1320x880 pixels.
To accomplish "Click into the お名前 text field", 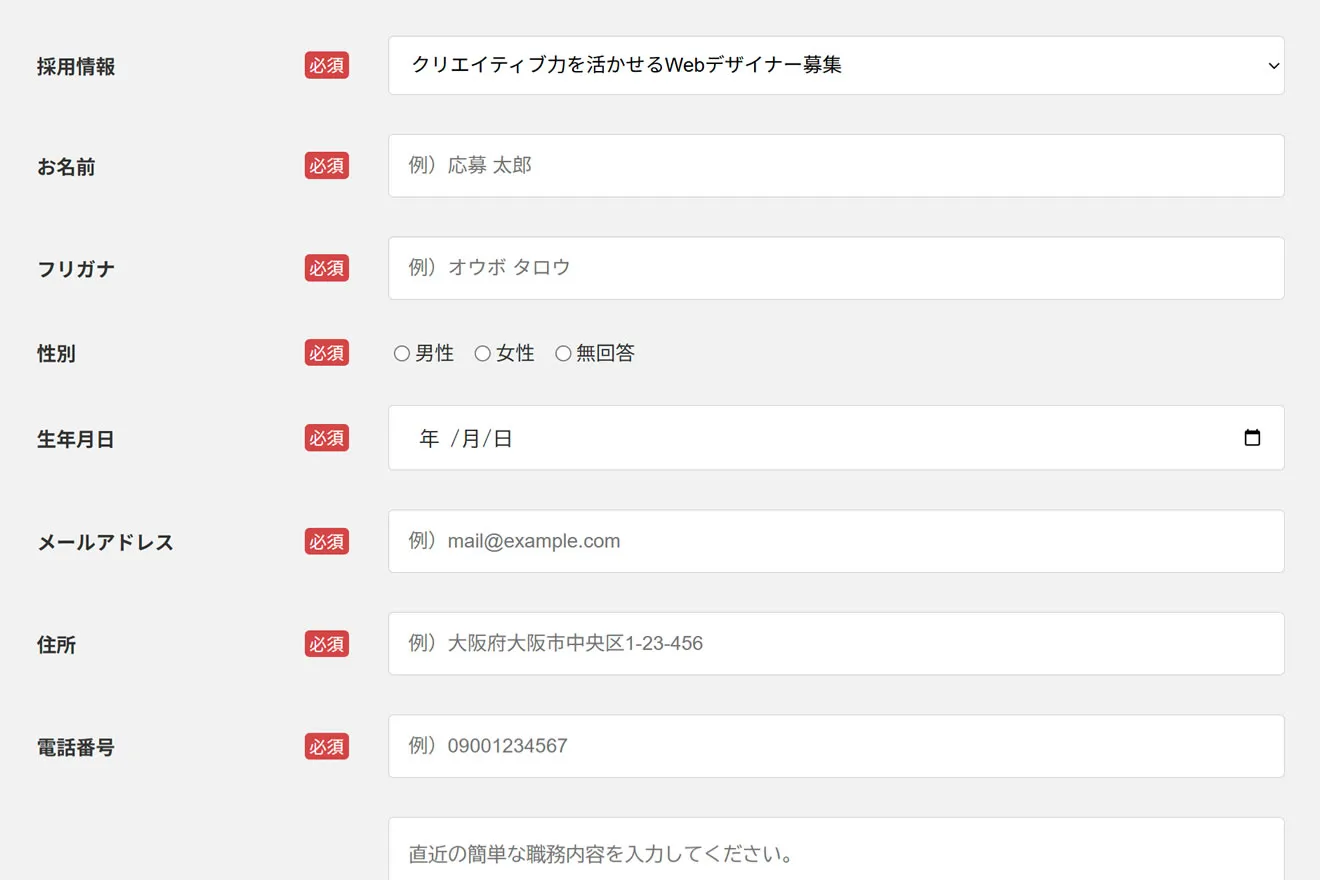I will point(835,166).
